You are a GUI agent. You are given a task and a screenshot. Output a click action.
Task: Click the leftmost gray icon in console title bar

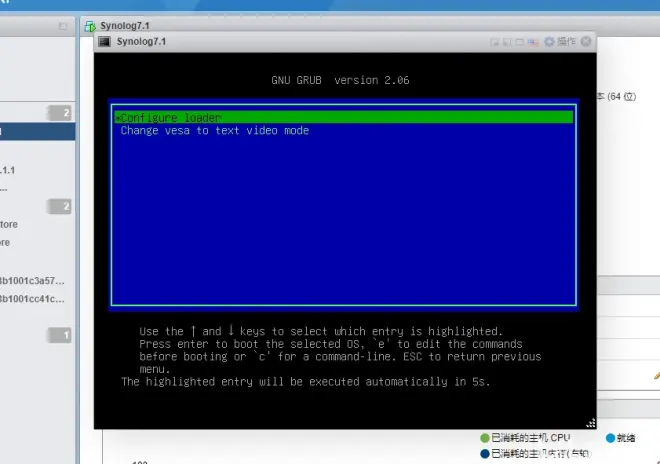coord(495,42)
